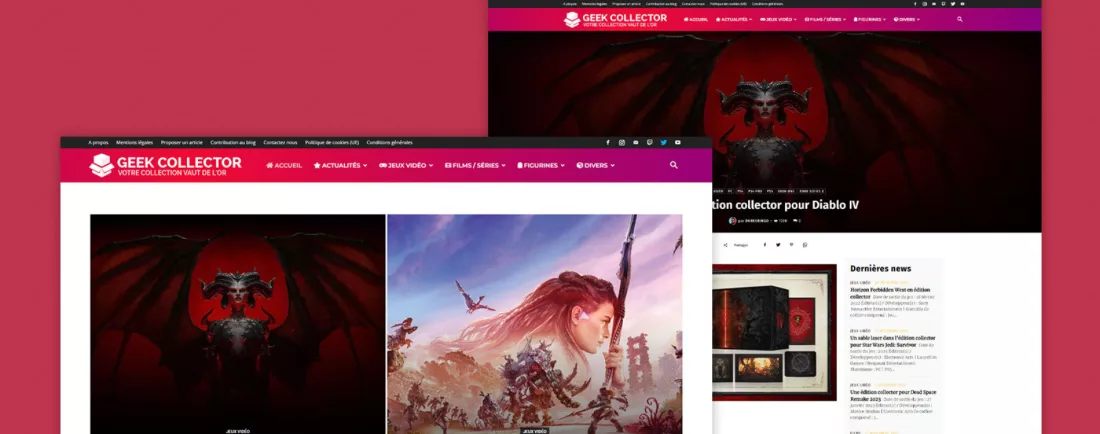Expand Divers menu in back window
This screenshot has width=1100, height=434.
[x=907, y=20]
